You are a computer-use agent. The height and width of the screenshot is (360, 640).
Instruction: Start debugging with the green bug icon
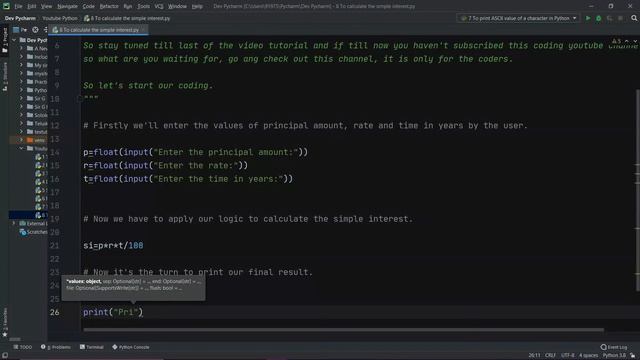tap(598, 18)
